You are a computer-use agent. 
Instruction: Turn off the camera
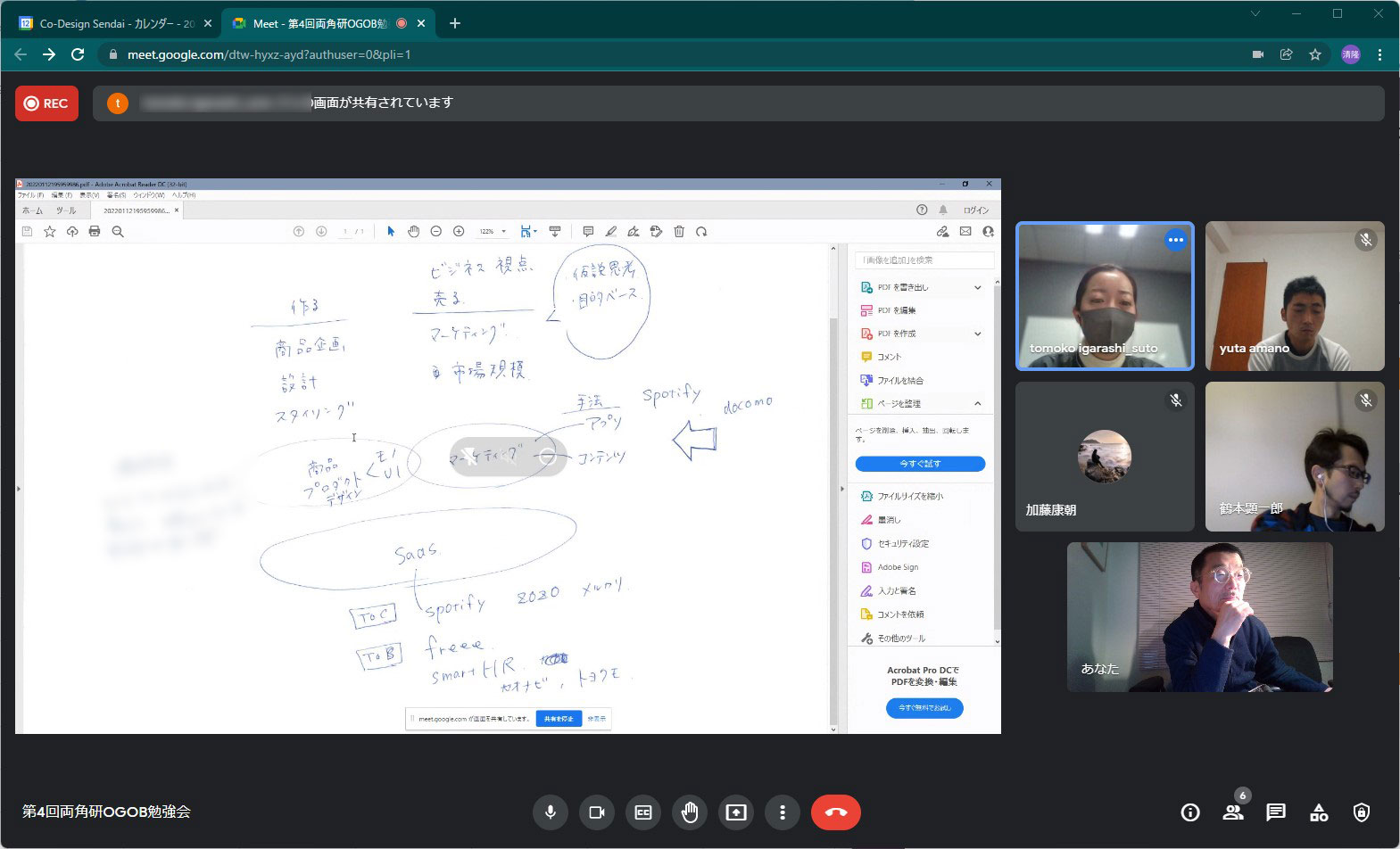pos(597,812)
